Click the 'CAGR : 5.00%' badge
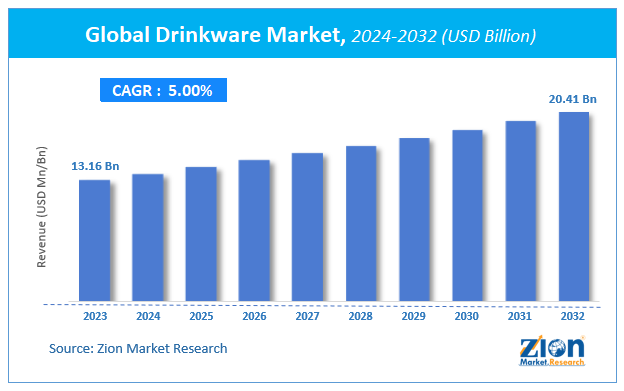Screen dimensions: 624x391 click(x=163, y=90)
